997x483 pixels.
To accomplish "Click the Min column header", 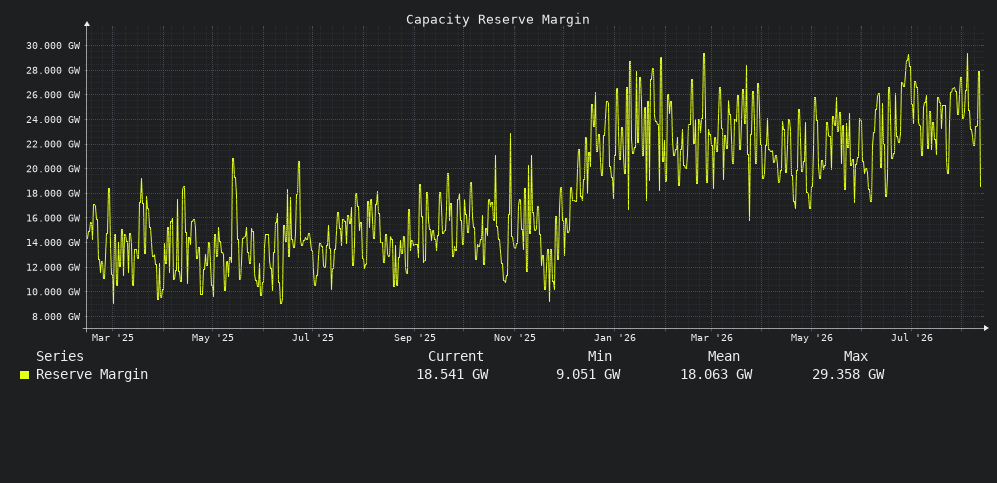I will 600,357.
